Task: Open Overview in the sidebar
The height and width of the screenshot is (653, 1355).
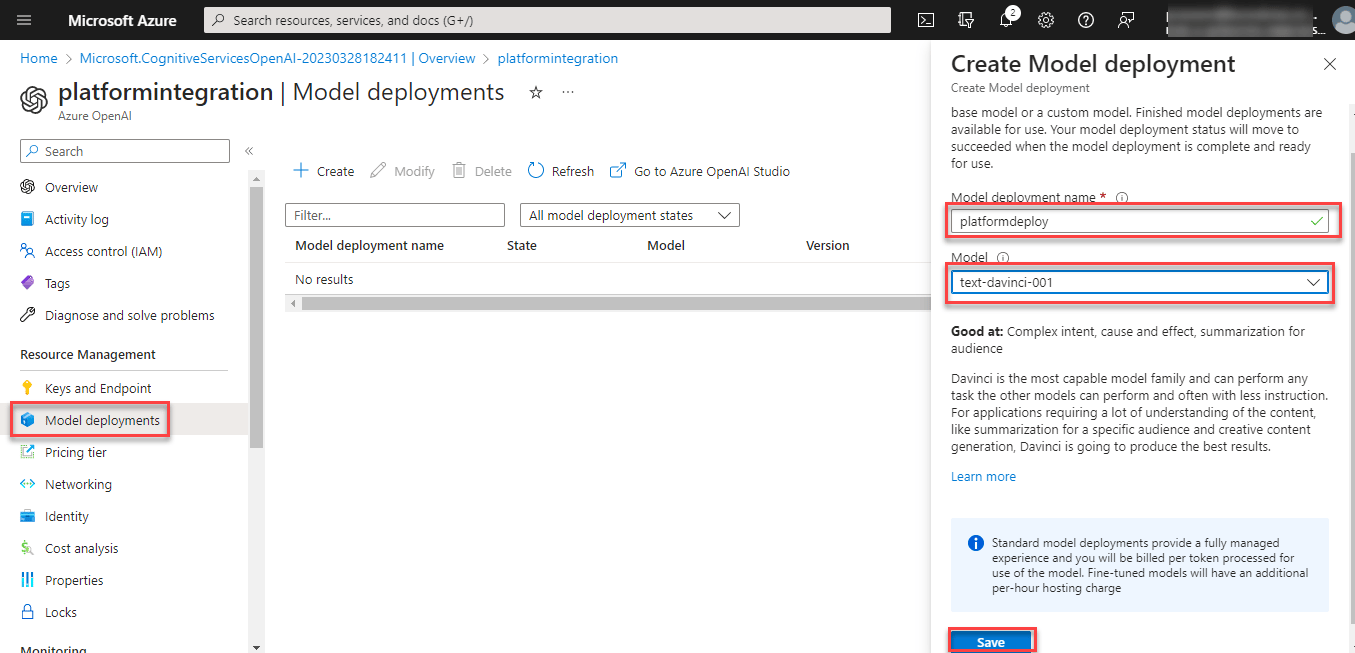Action: [71, 187]
